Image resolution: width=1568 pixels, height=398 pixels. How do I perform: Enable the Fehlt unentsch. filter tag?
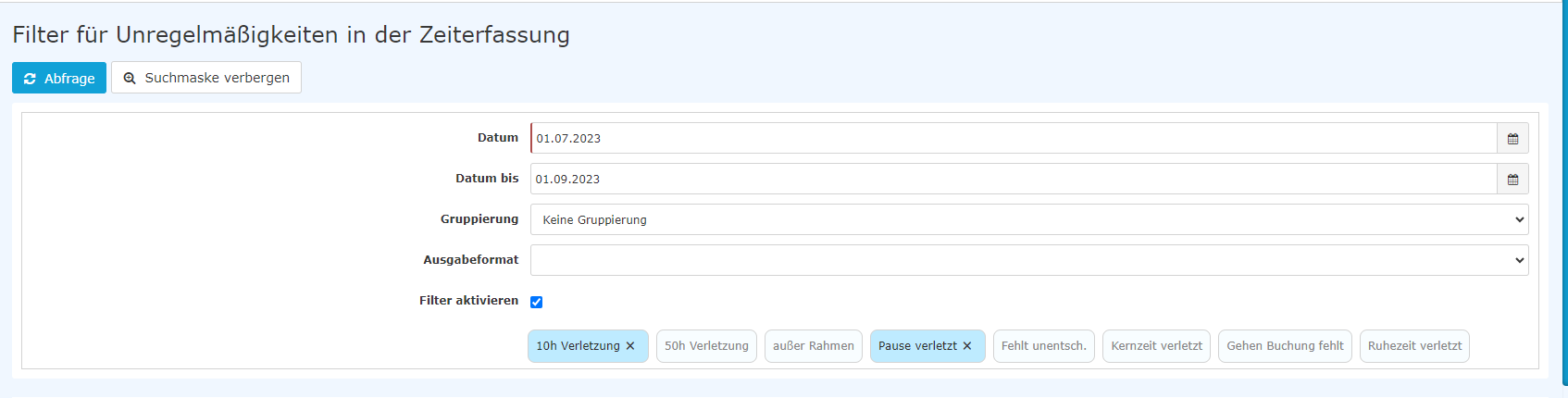[x=1044, y=346]
